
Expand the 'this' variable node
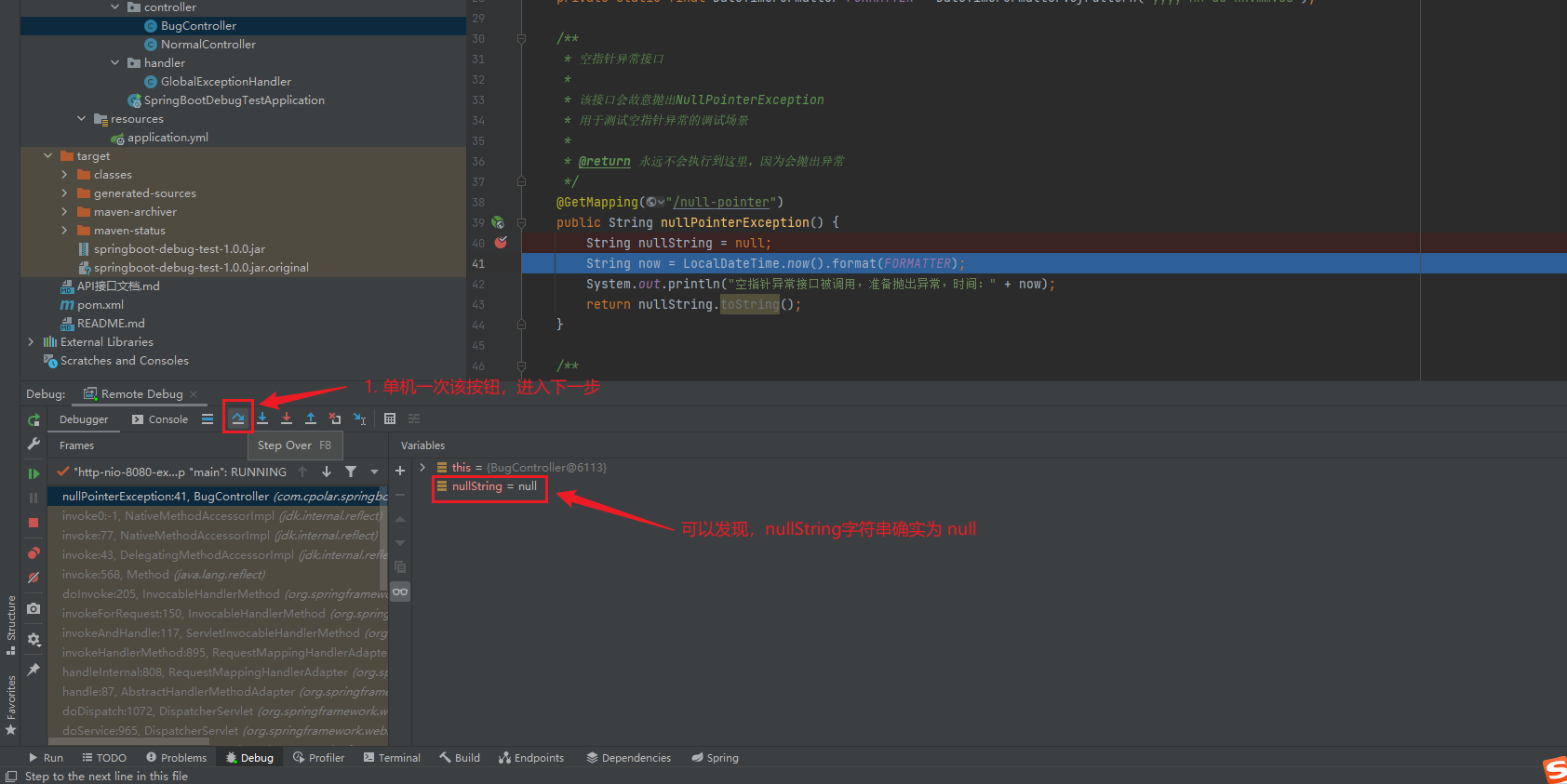tap(422, 468)
